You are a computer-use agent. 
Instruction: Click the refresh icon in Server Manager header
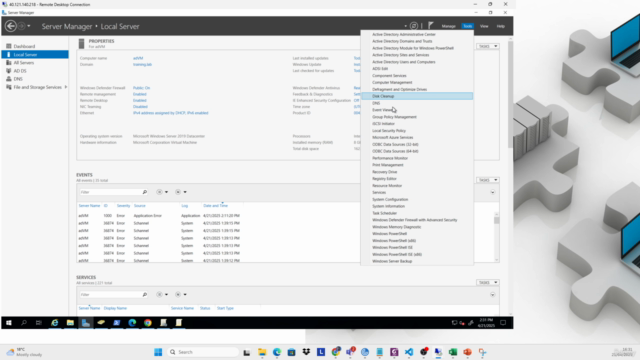(x=413, y=26)
